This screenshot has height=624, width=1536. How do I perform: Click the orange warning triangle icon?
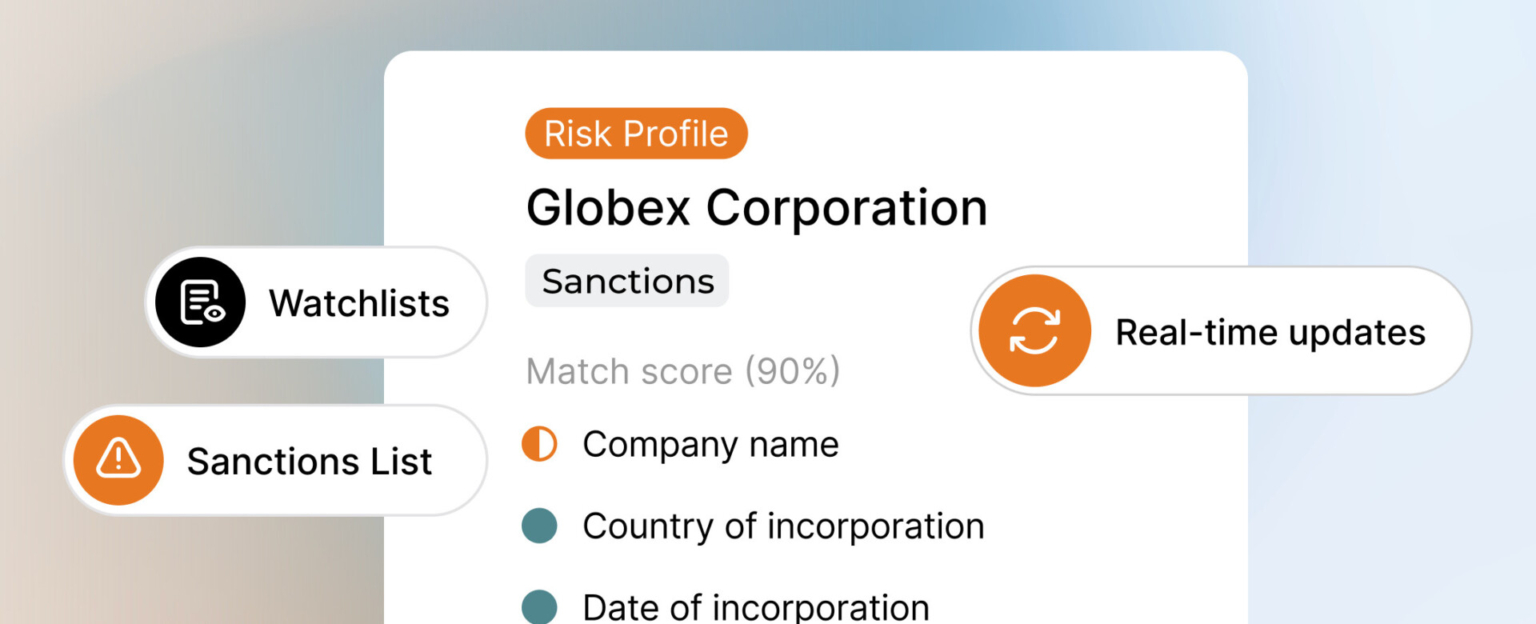click(x=118, y=460)
